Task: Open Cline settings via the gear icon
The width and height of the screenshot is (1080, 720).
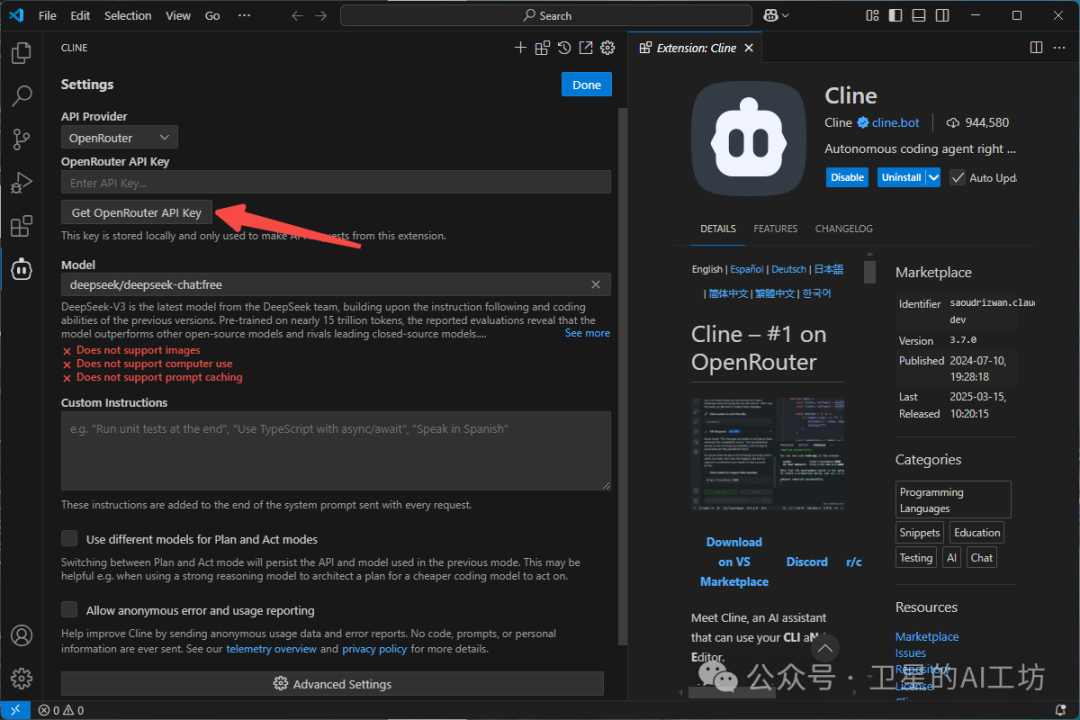Action: [x=607, y=47]
